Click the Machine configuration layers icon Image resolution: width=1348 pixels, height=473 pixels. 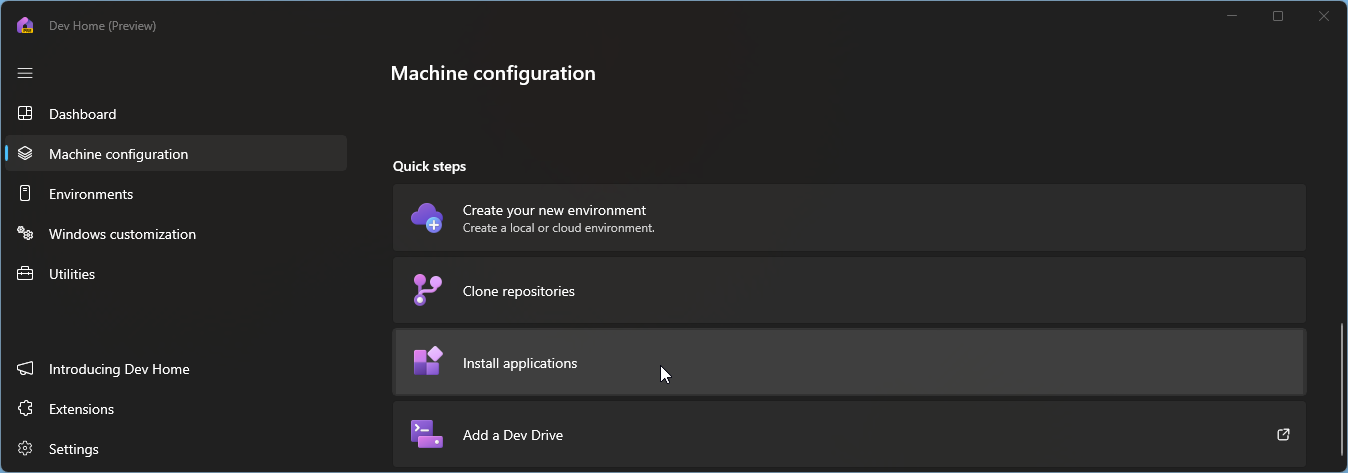pyautogui.click(x=26, y=154)
